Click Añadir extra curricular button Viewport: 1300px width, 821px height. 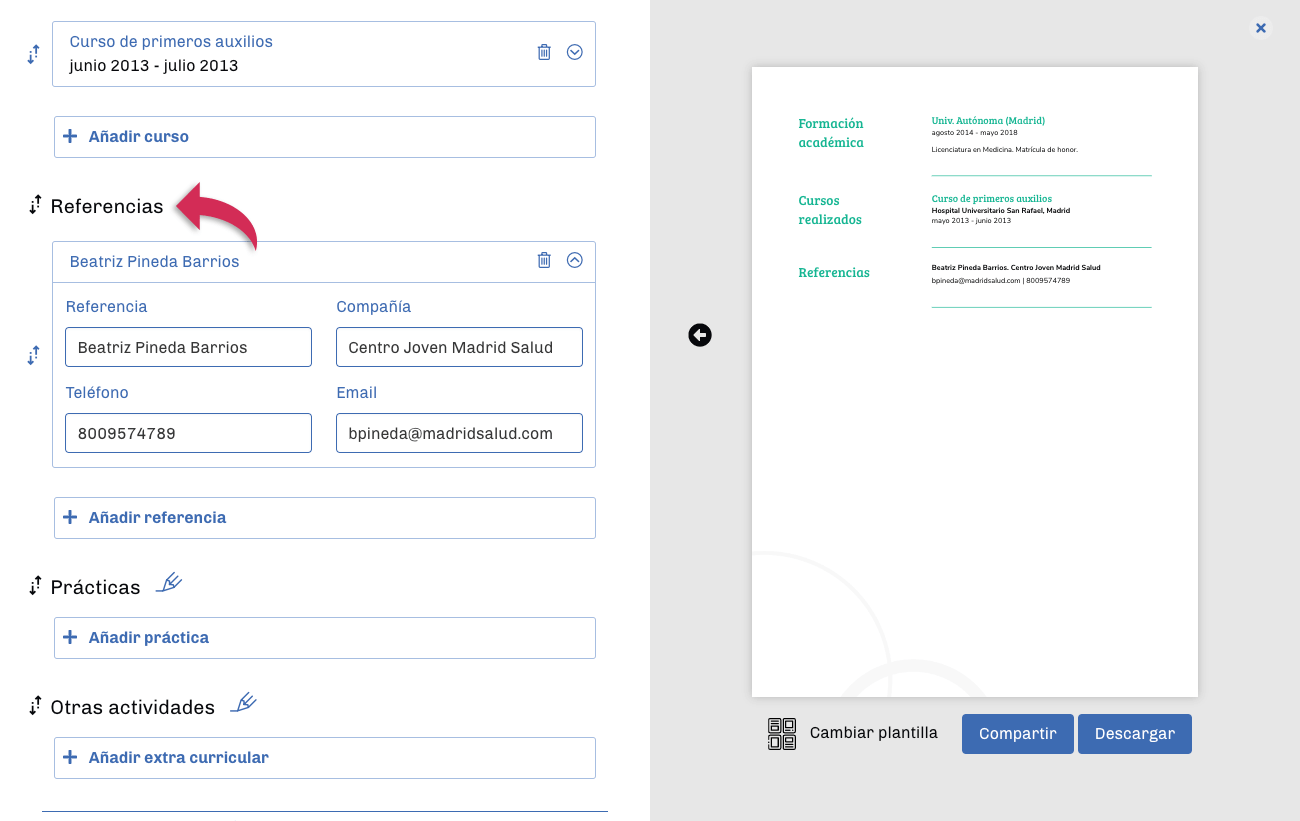tap(325, 758)
